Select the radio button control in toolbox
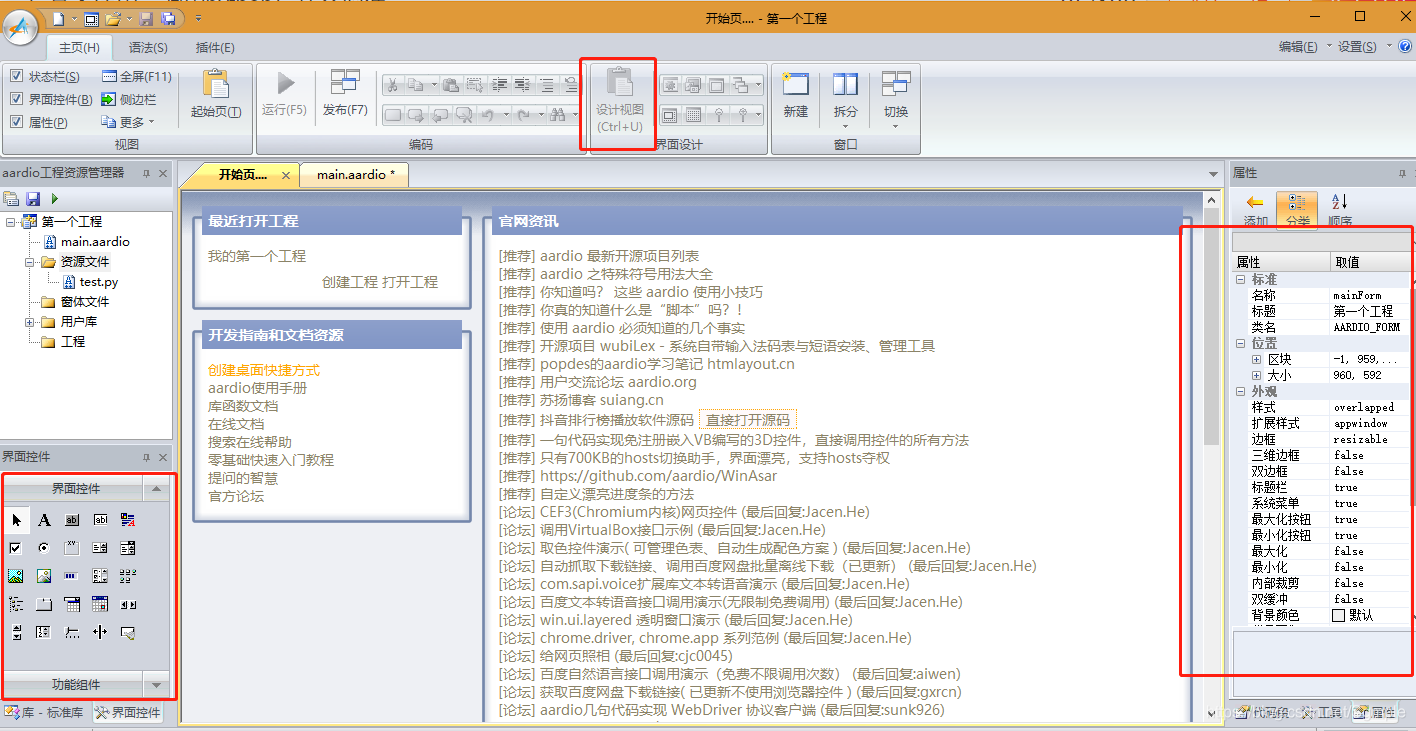The width and height of the screenshot is (1416, 731). click(43, 548)
